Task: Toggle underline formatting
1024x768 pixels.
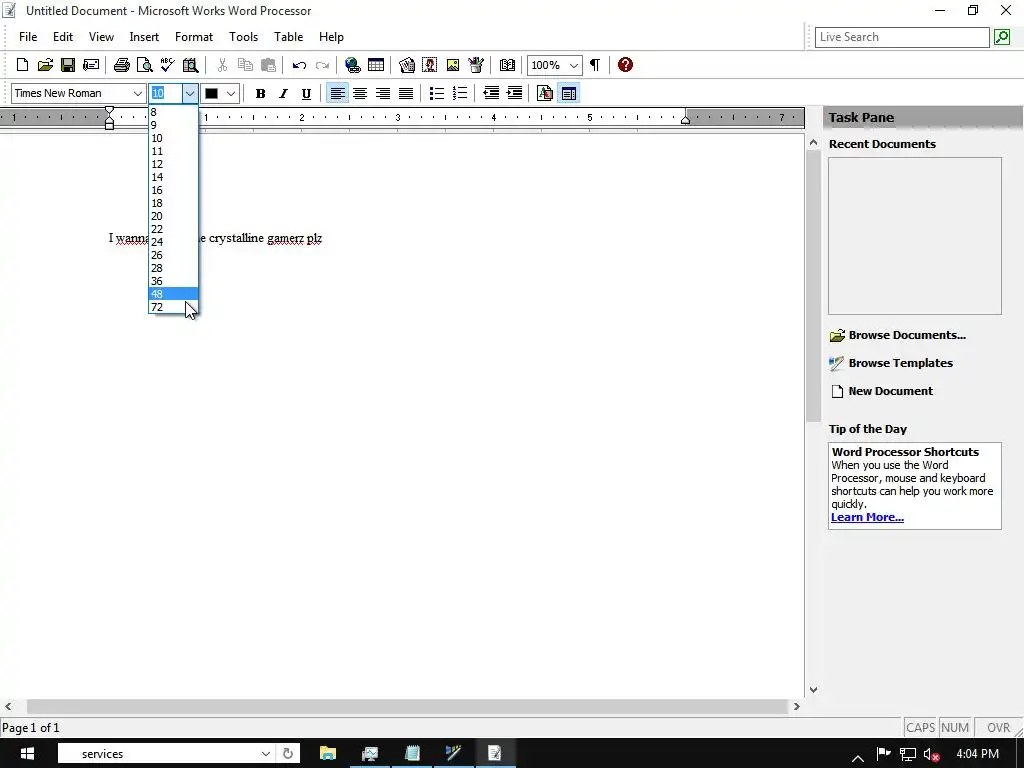Action: pos(306,93)
